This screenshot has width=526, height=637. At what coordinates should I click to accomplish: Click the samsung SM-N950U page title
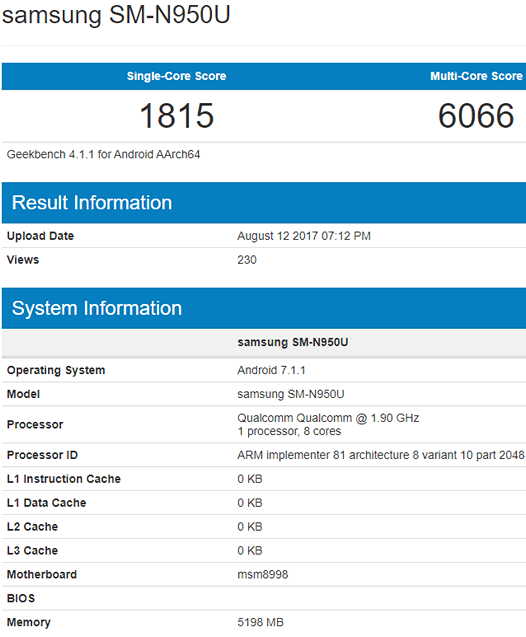pyautogui.click(x=116, y=15)
